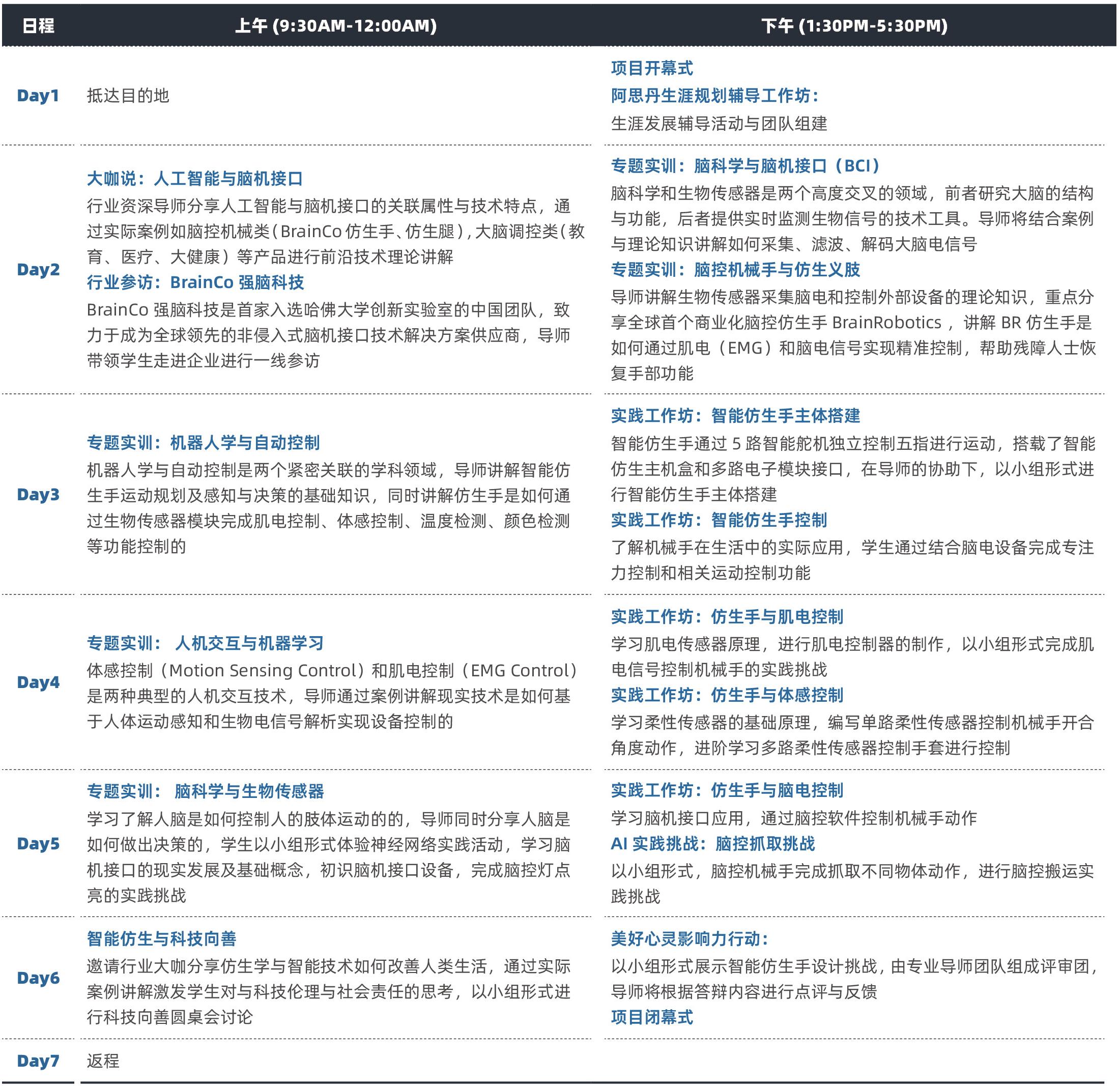
Task: Click 实践工作坊：智能仿生手控制 heading
Action: [x=719, y=520]
